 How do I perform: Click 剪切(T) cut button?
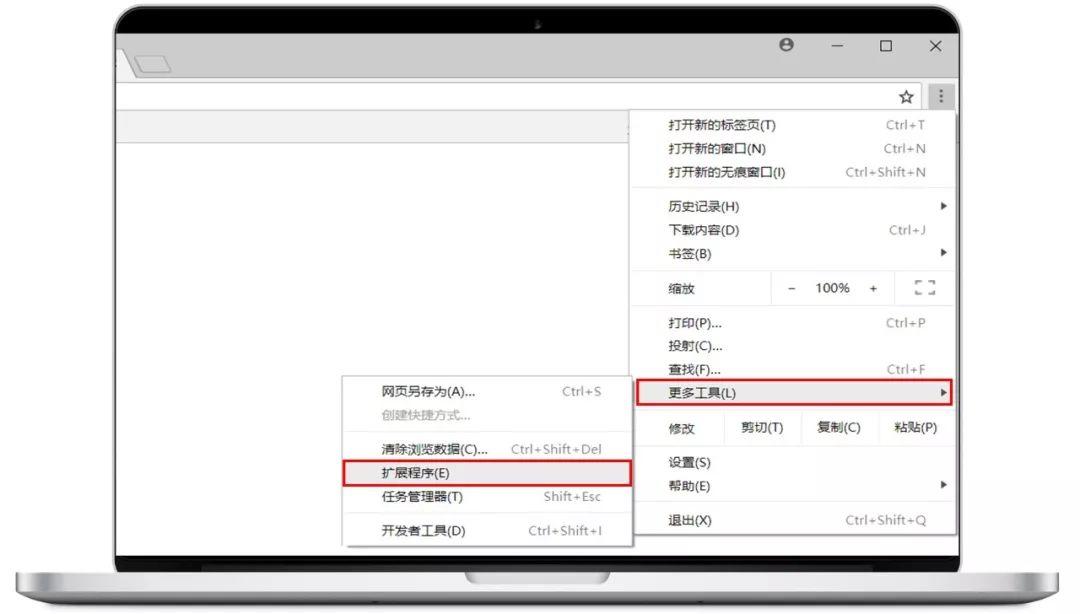click(x=762, y=427)
